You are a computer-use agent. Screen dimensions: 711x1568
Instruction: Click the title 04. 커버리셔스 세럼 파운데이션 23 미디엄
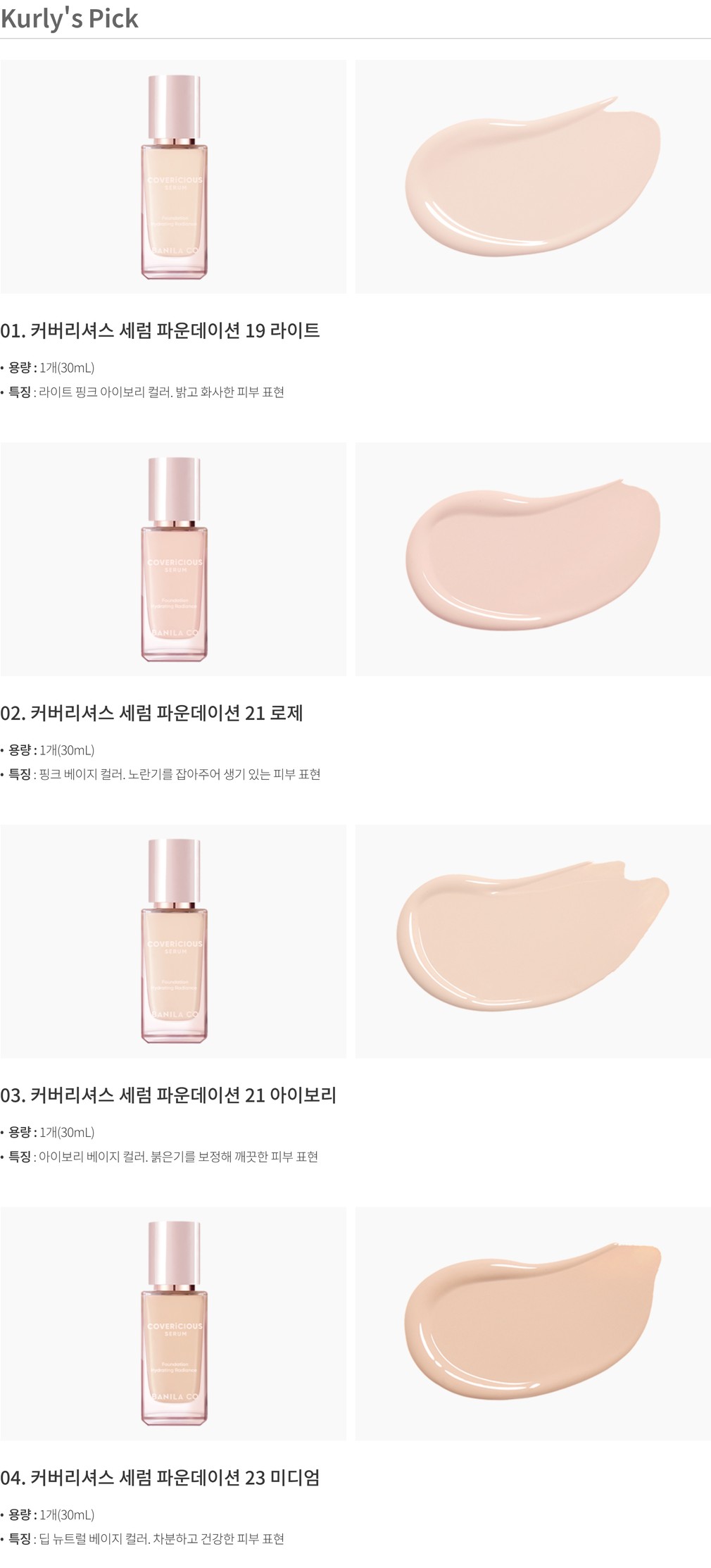[x=160, y=1477]
